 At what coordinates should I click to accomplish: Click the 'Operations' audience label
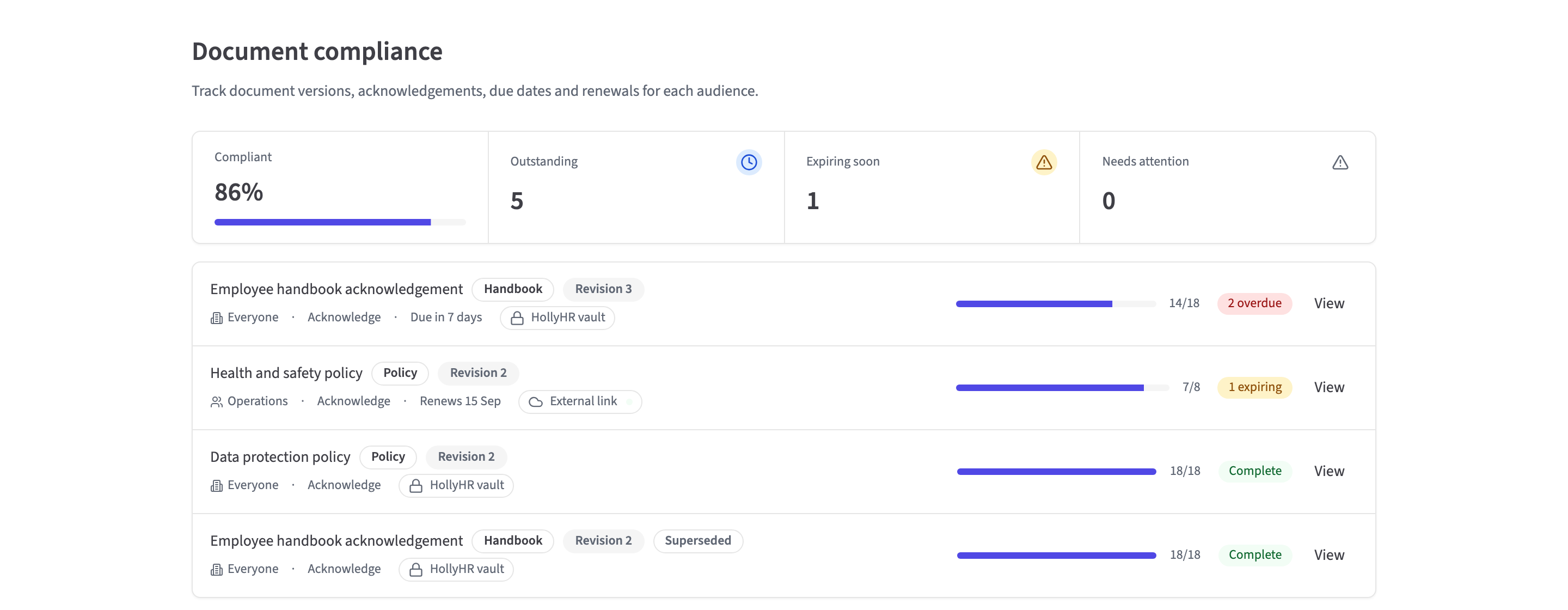point(258,402)
